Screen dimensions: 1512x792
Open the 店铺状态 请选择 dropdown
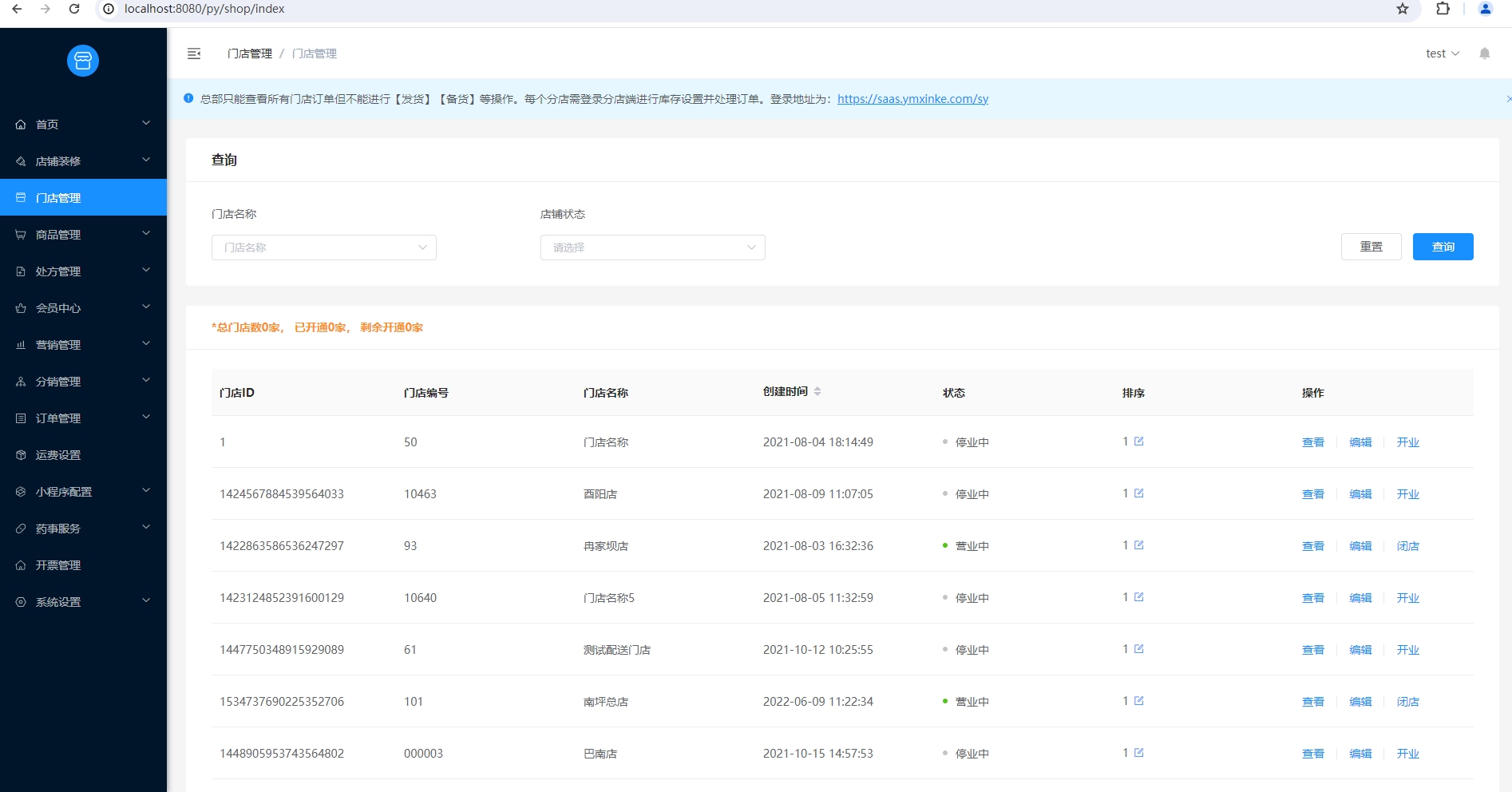pyautogui.click(x=653, y=247)
